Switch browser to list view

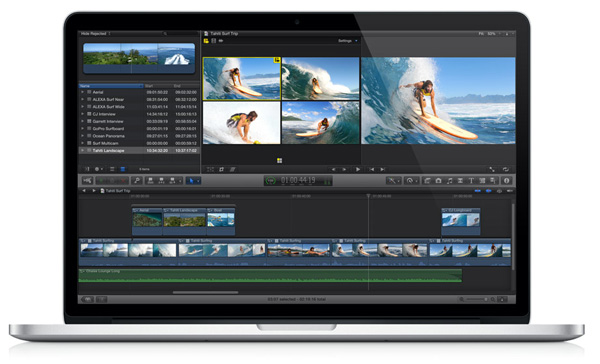coord(123,169)
